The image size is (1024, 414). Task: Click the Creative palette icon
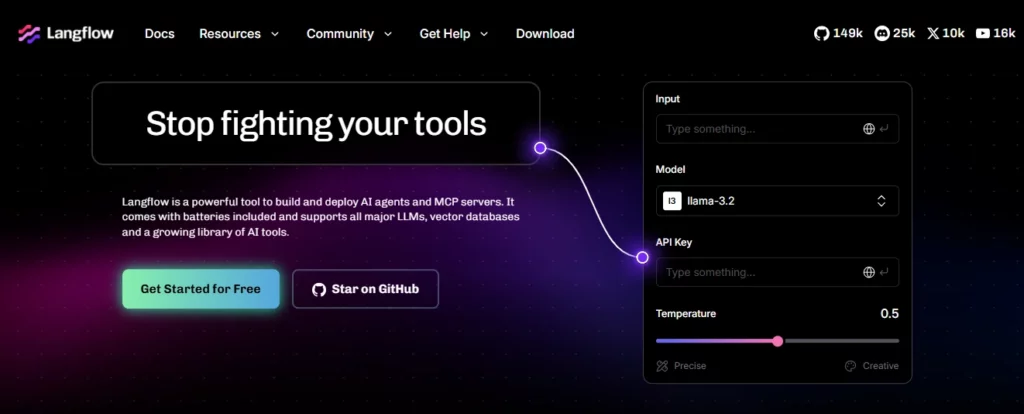click(x=850, y=366)
